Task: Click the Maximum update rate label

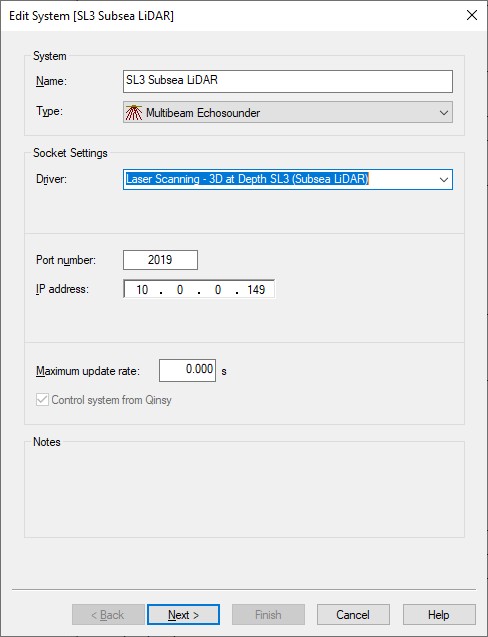Action: 88,371
